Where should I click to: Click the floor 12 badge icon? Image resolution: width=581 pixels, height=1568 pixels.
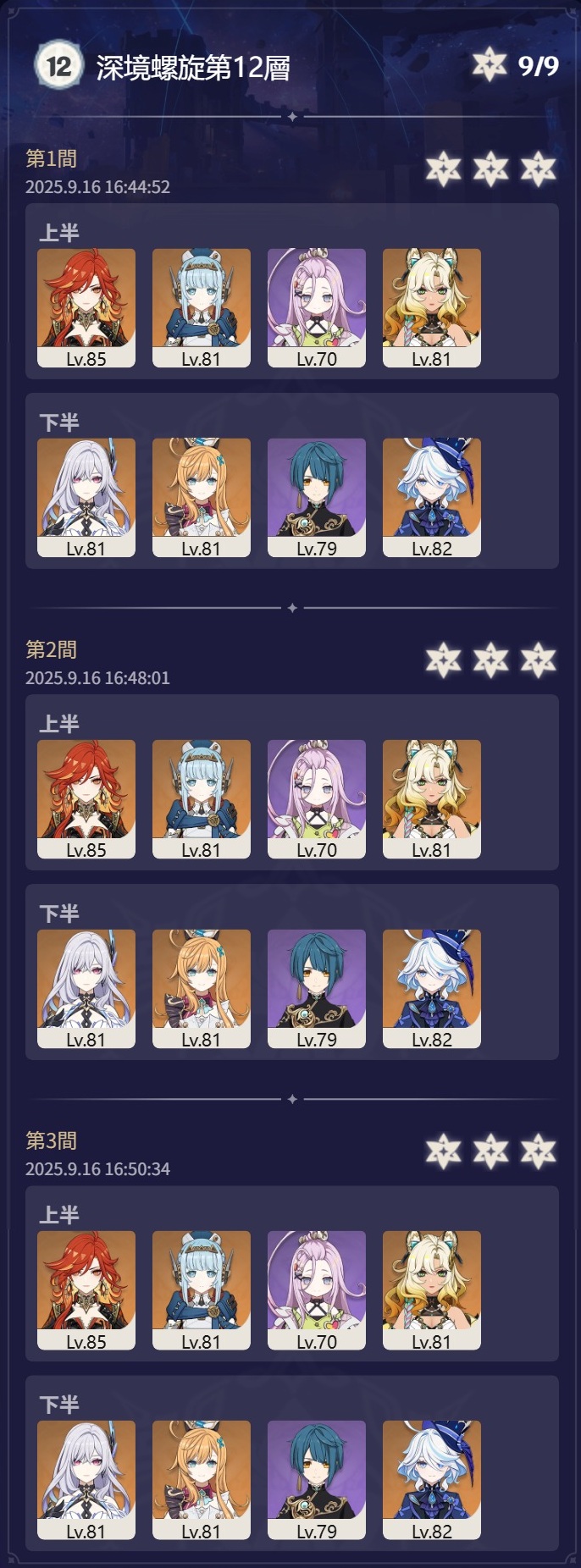pyautogui.click(x=58, y=65)
